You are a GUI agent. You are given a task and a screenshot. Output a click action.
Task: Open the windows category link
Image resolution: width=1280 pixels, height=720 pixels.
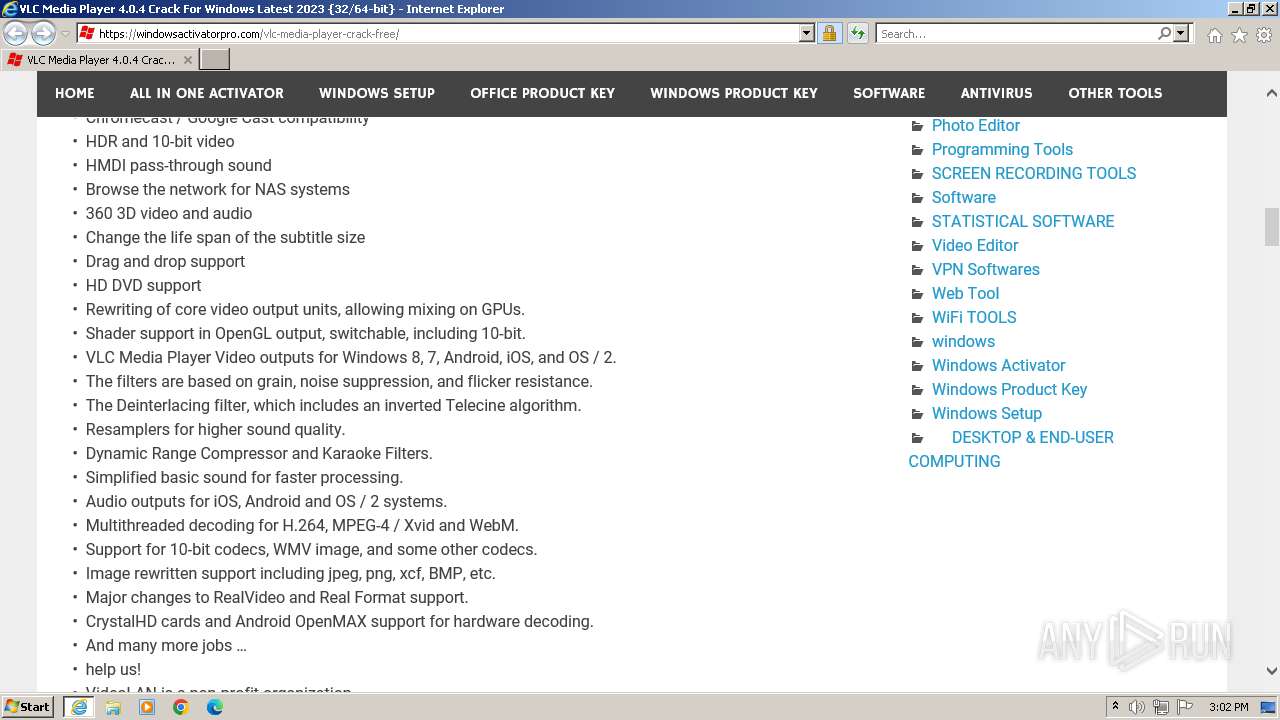coord(963,341)
